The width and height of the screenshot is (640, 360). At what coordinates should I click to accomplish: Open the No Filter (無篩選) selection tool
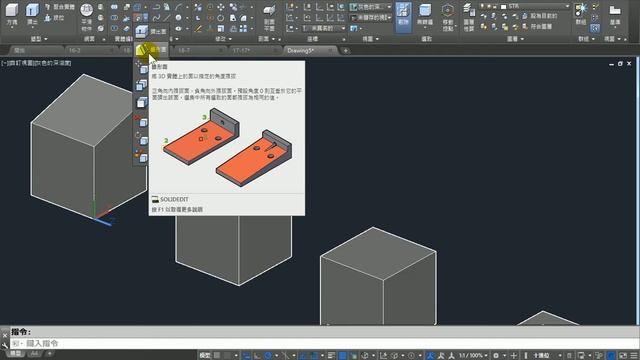pos(425,16)
